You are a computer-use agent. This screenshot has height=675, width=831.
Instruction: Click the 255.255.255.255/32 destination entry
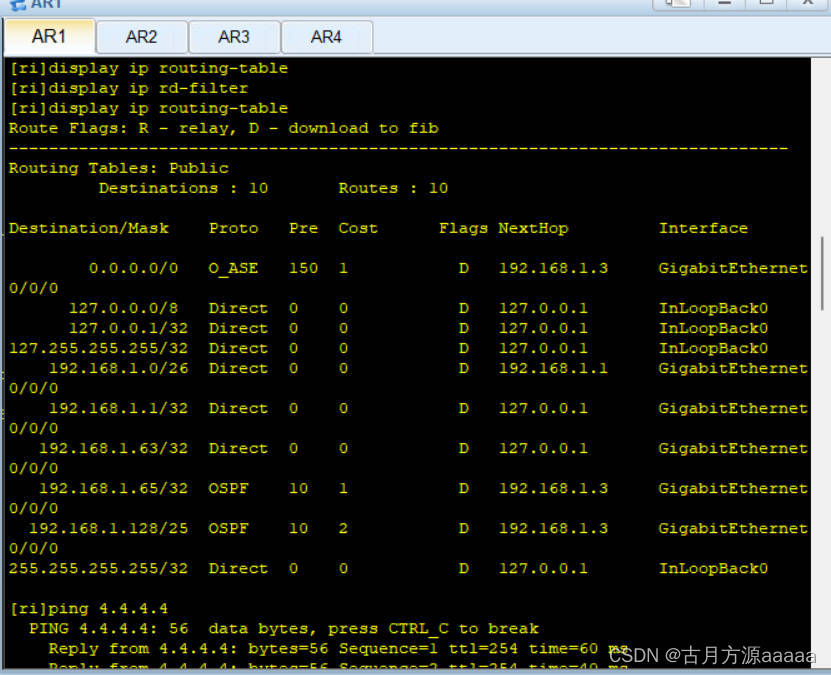(99, 569)
